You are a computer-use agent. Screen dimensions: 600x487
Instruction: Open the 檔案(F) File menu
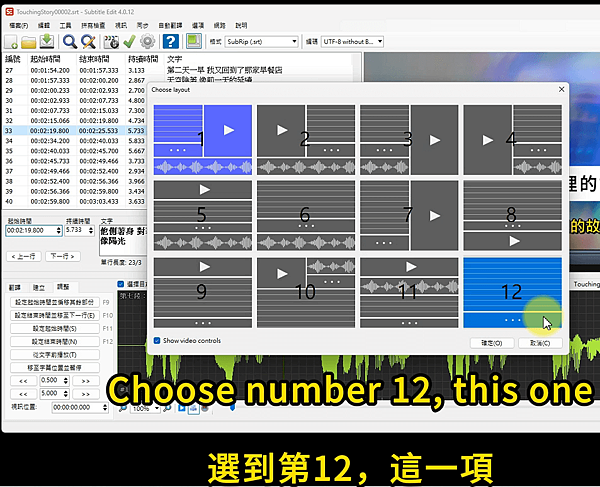[x=18, y=25]
